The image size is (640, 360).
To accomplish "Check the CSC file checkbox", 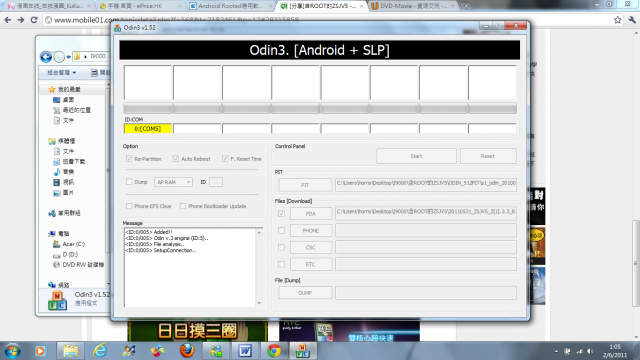I will [x=281, y=247].
